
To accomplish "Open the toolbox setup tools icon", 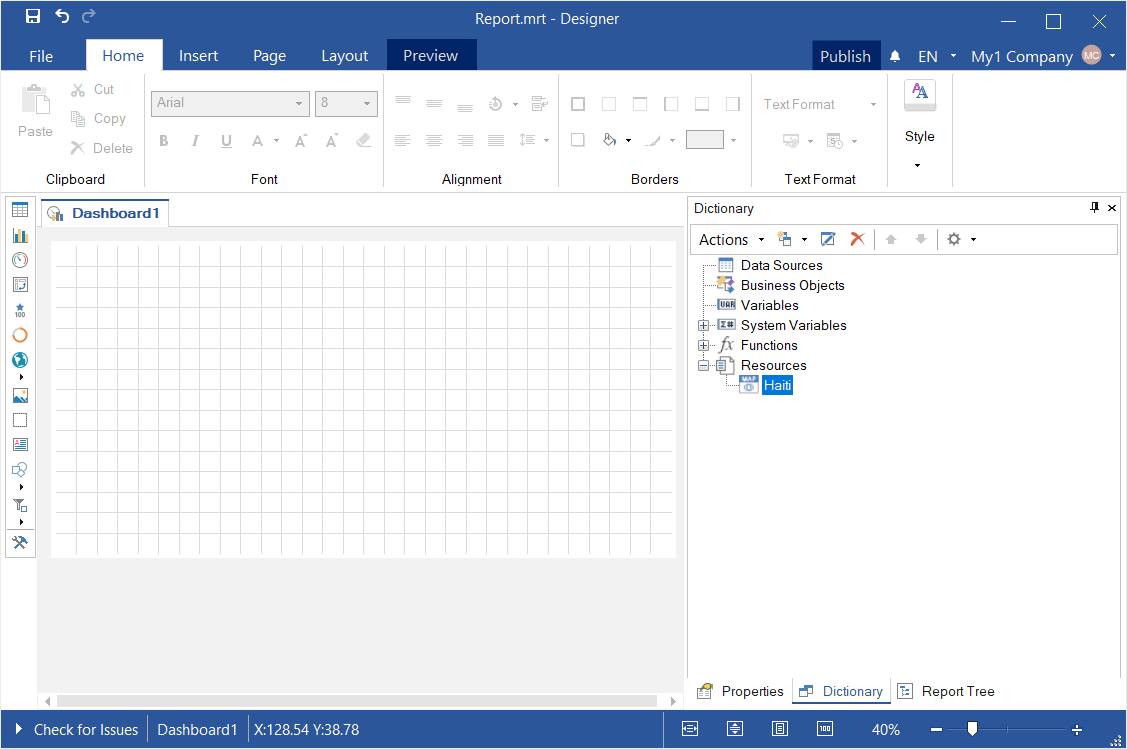I will 20,543.
